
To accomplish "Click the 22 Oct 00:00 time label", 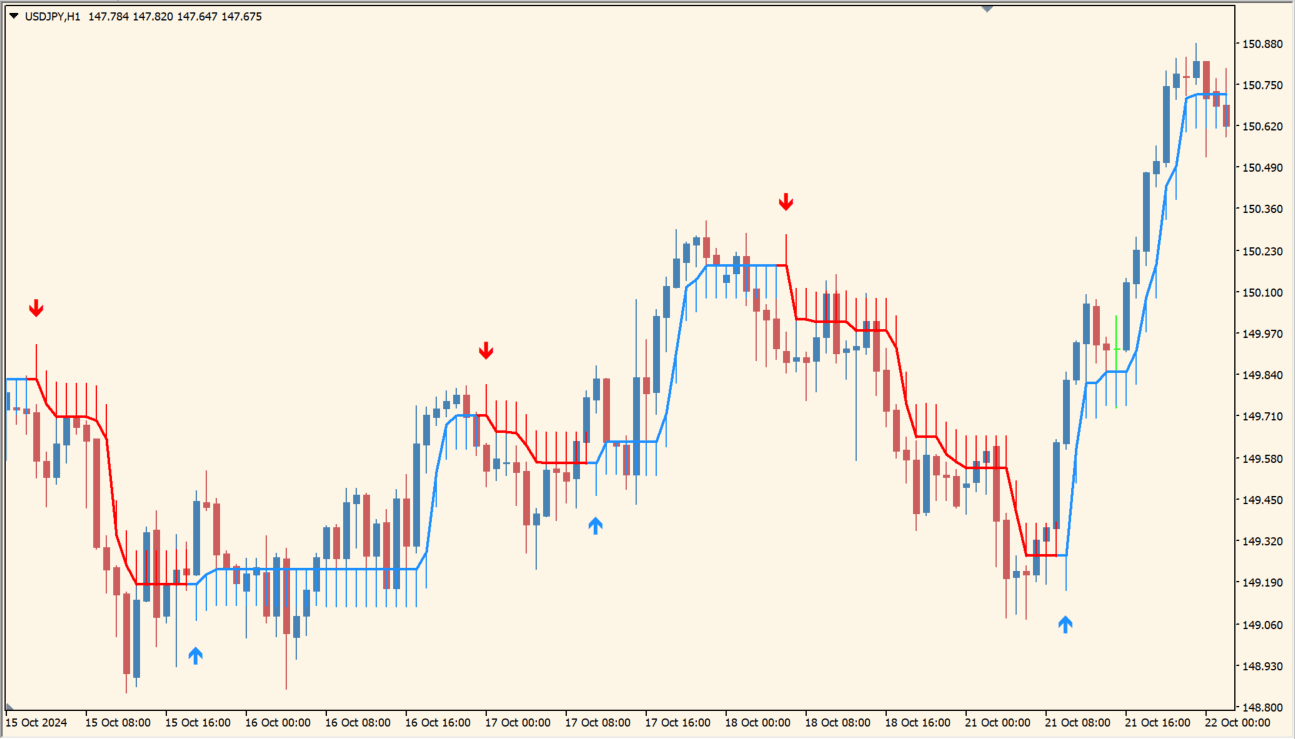I will (1238, 722).
